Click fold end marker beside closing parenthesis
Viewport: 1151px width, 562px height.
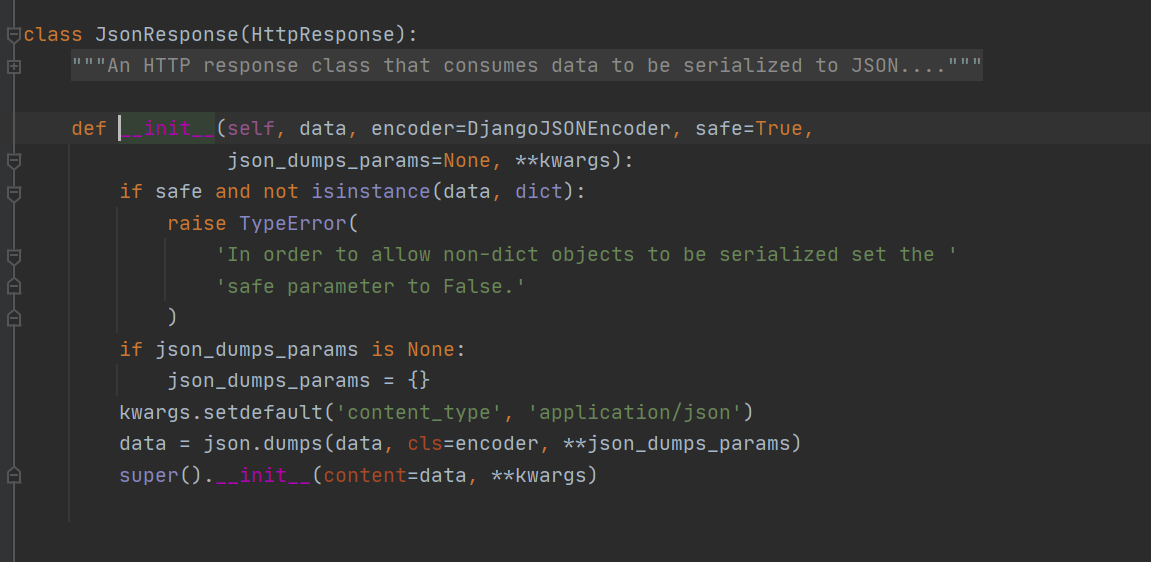(13, 318)
